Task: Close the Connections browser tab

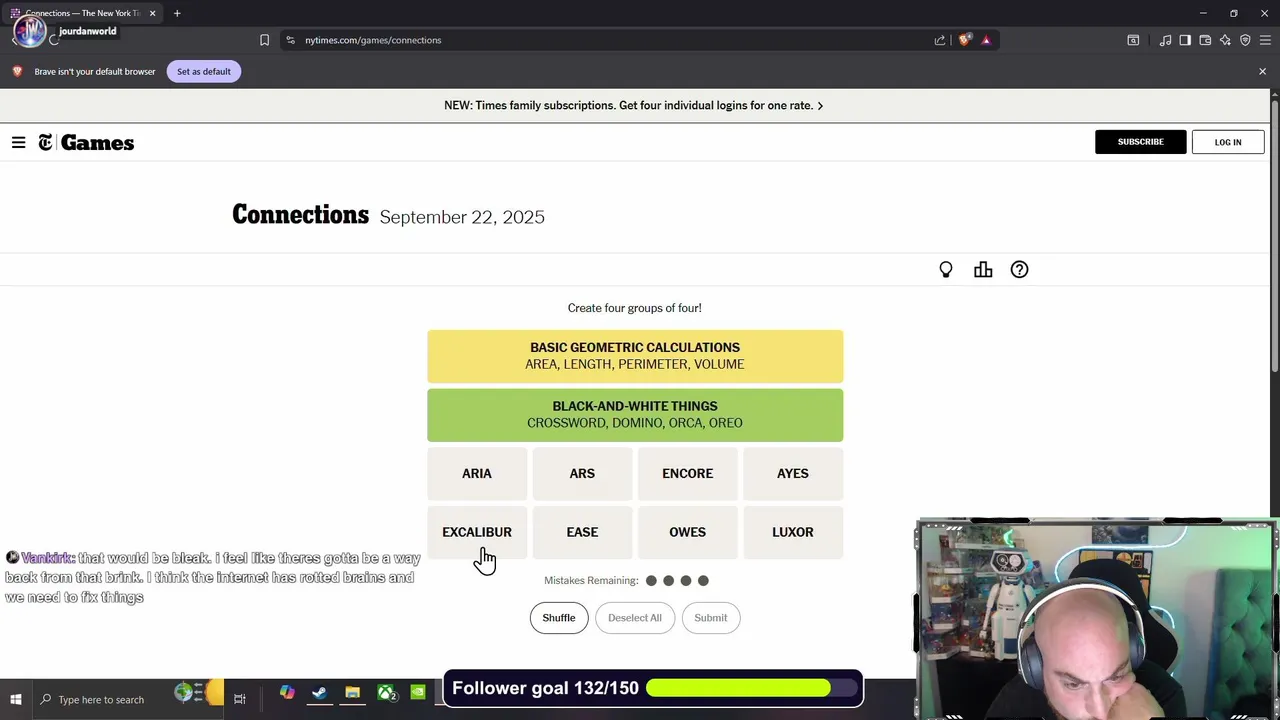Action: [152, 13]
